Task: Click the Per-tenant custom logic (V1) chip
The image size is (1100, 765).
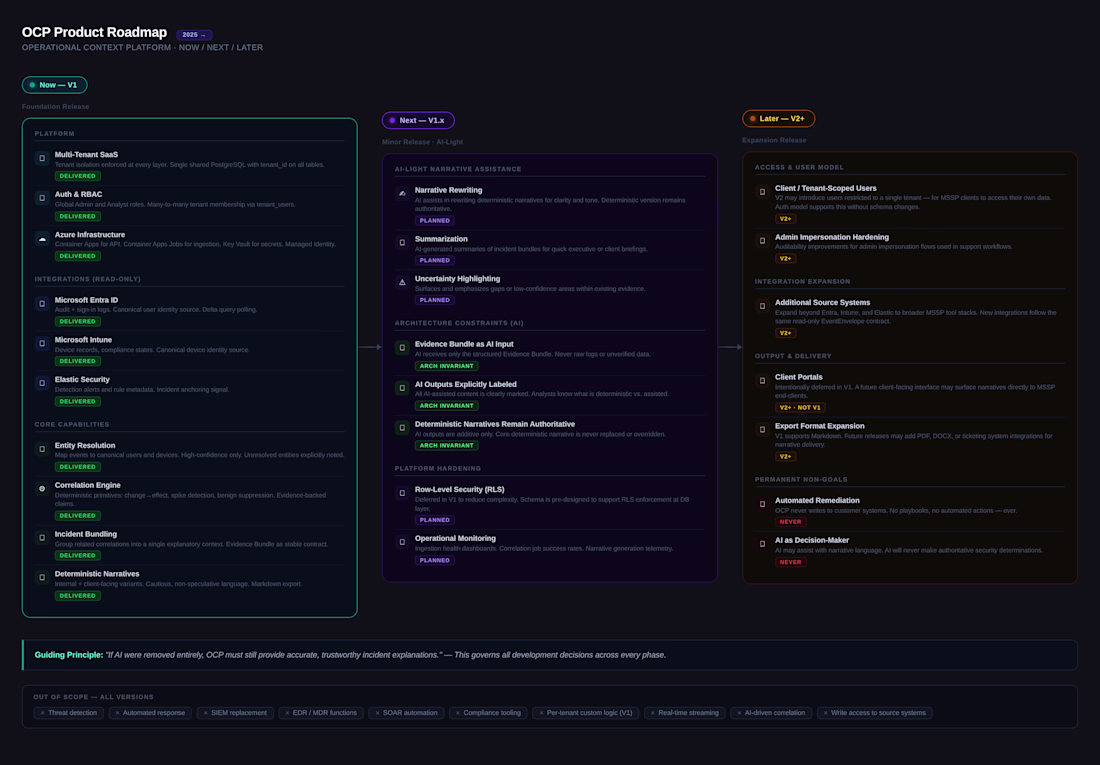Action: [586, 713]
